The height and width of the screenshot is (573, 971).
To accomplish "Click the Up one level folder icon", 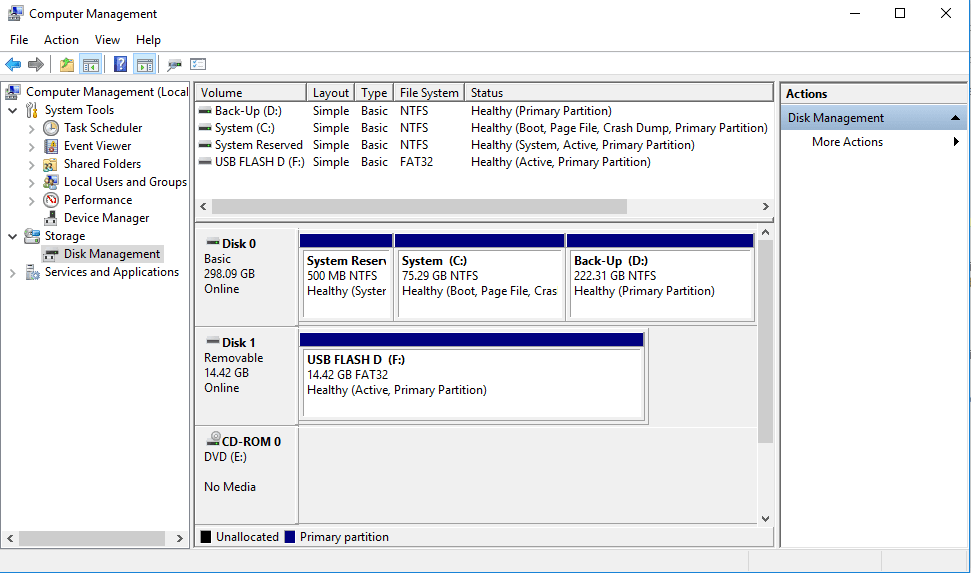I will [x=67, y=64].
